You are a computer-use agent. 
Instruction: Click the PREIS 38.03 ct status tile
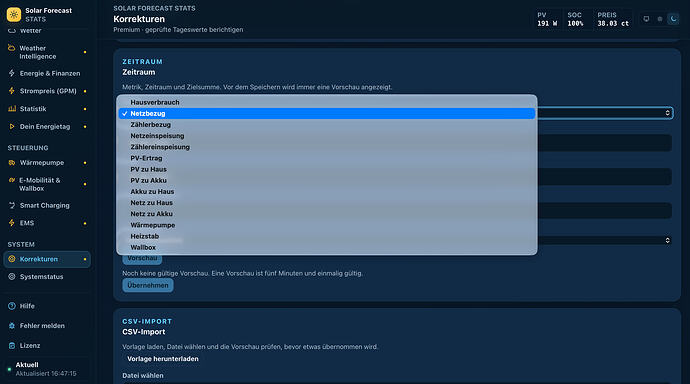[x=613, y=19]
